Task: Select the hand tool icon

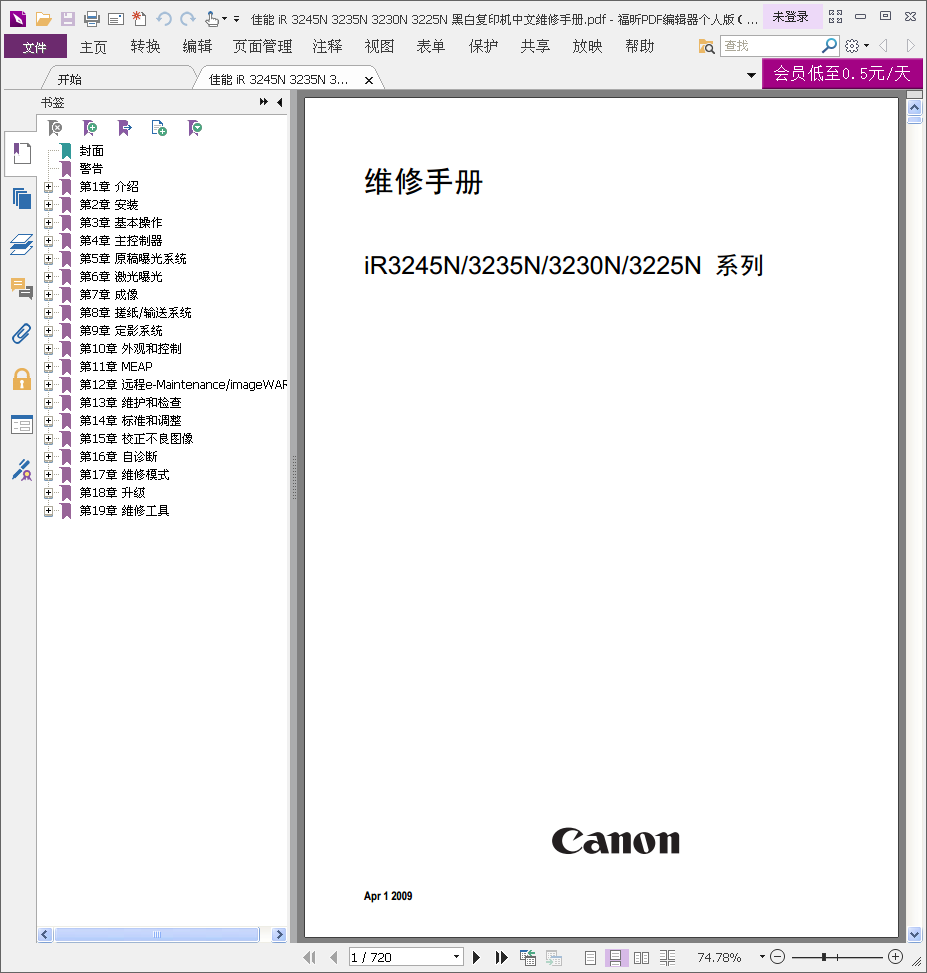Action: [212, 19]
